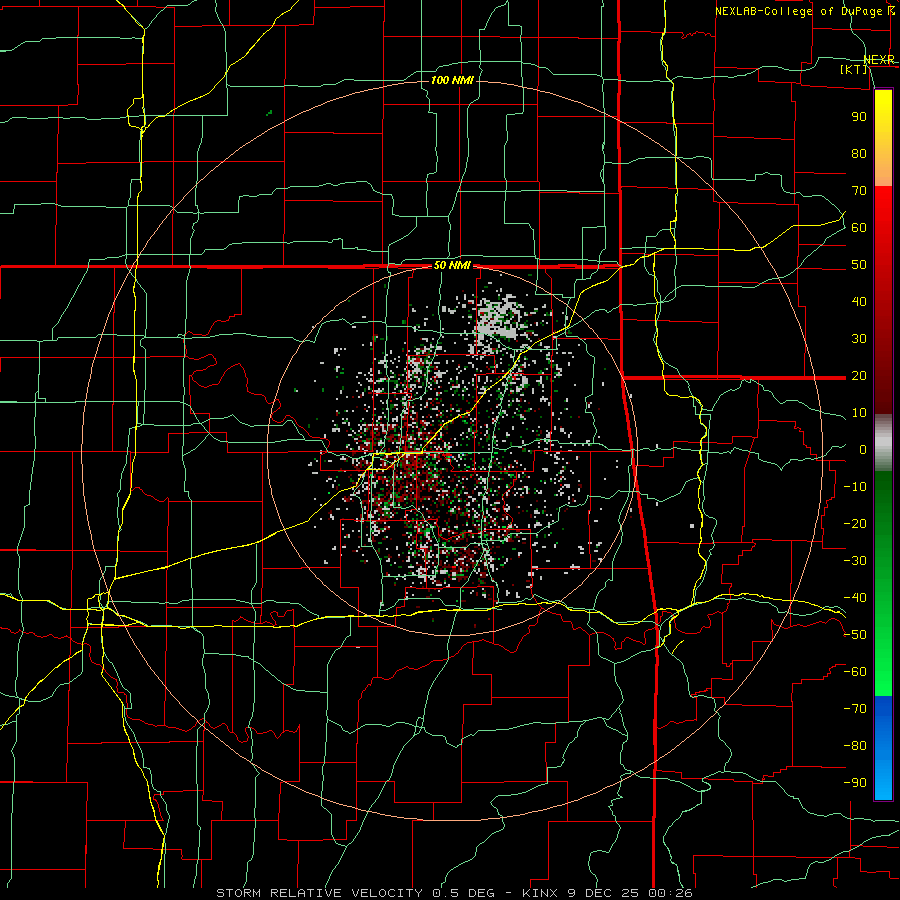The width and height of the screenshot is (900, 900).
Task: Click the 20 value on the velocity scale
Action: click(859, 375)
